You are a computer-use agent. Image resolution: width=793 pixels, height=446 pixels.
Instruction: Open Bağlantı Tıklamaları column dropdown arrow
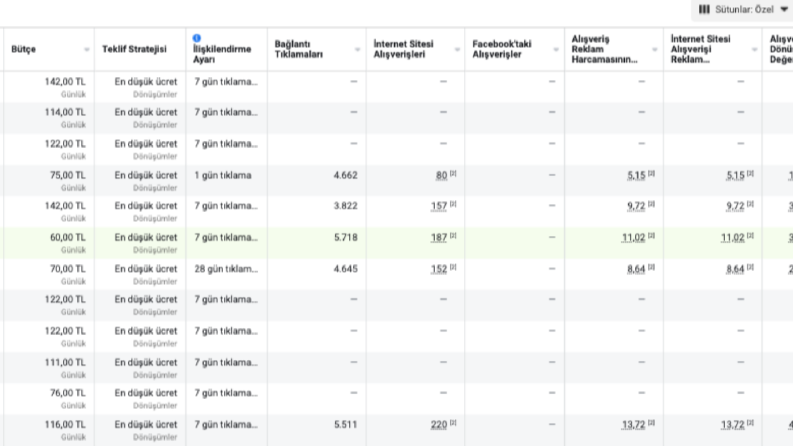click(x=357, y=50)
